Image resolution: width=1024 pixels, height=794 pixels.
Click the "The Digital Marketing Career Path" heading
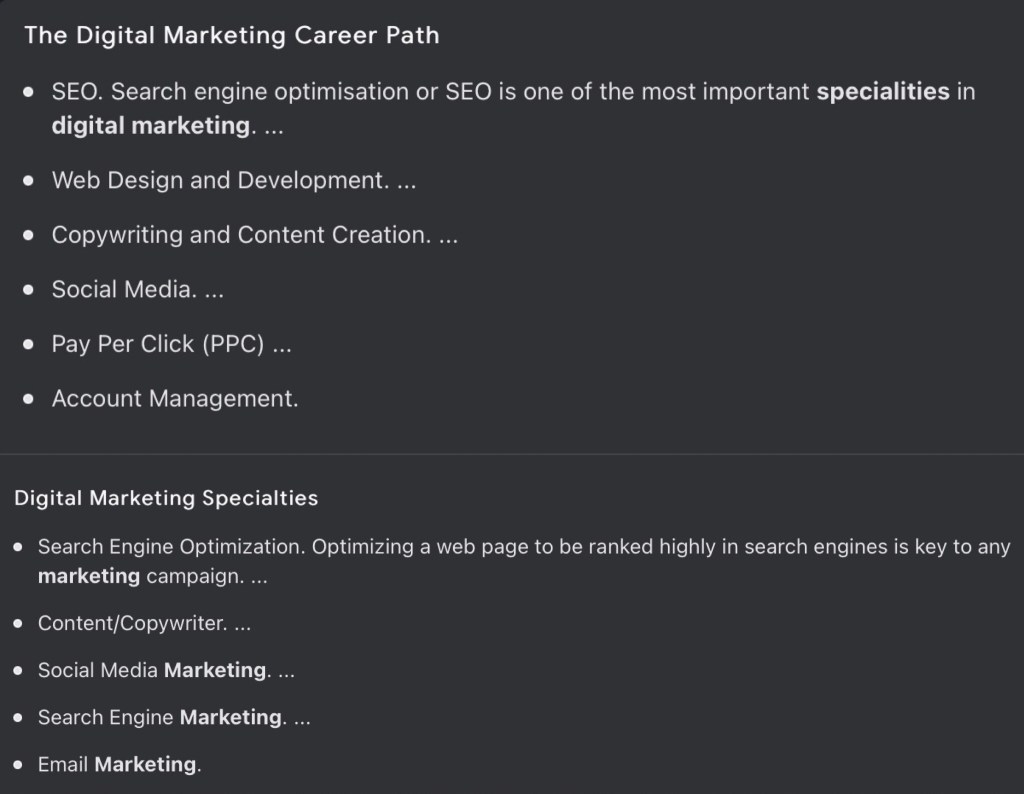pos(231,35)
